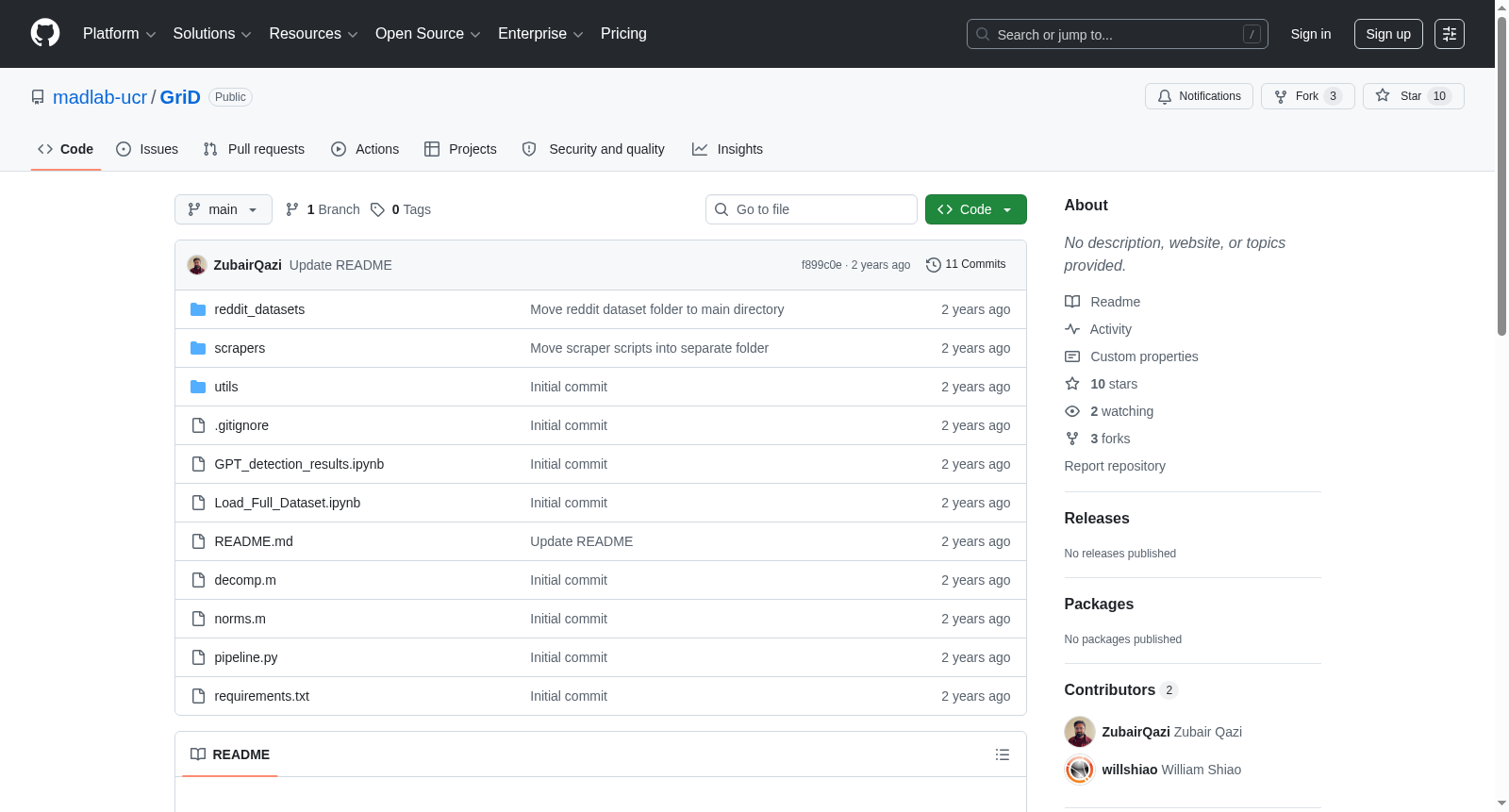The height and width of the screenshot is (812, 1509).
Task: Click the file icon for Load_Full_Dataset.ipynb
Action: (x=198, y=503)
